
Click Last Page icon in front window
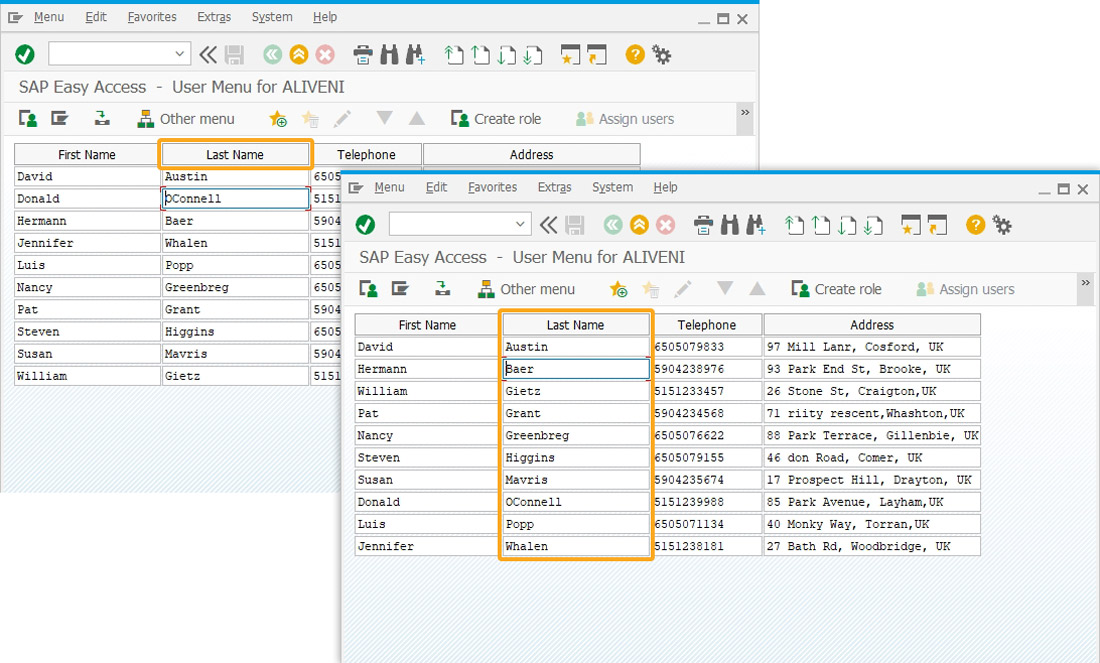click(x=873, y=225)
